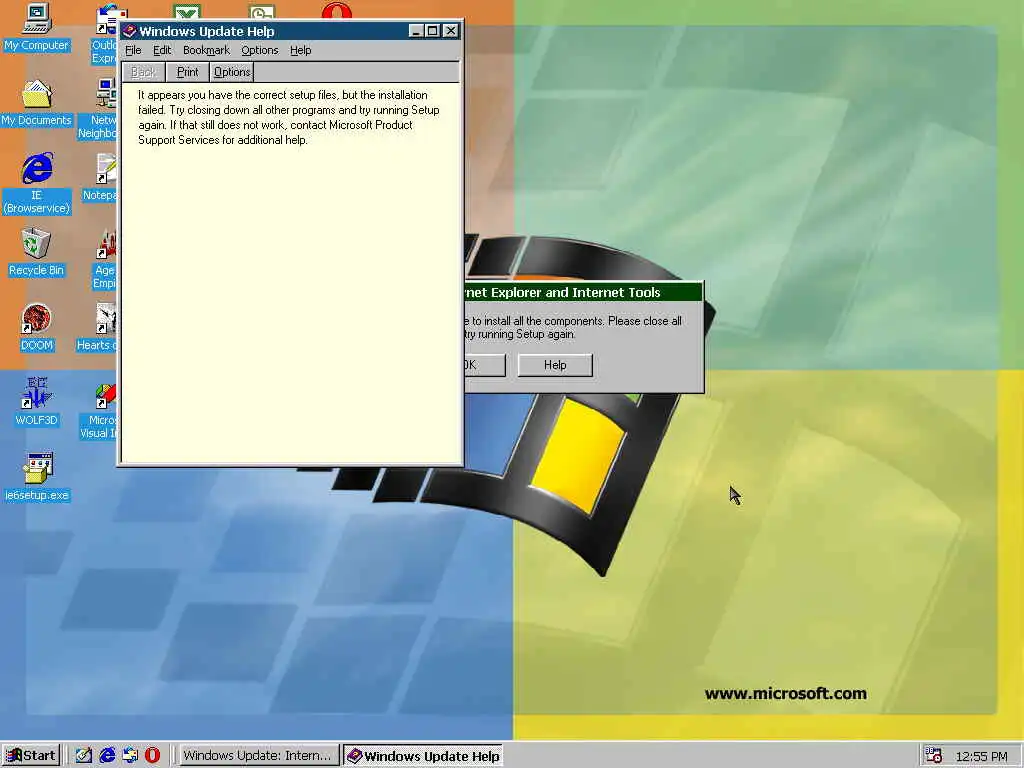Viewport: 1024px width, 768px height.
Task: Click OK in the setup error dialog
Action: click(484, 365)
